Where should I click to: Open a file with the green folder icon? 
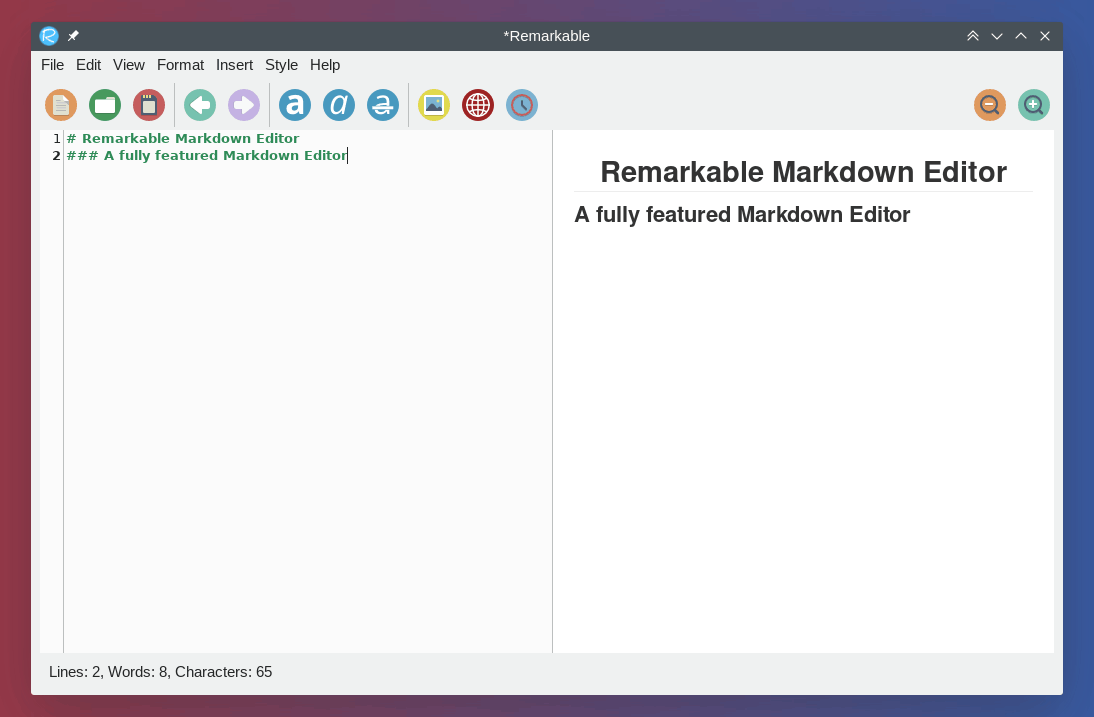click(105, 105)
